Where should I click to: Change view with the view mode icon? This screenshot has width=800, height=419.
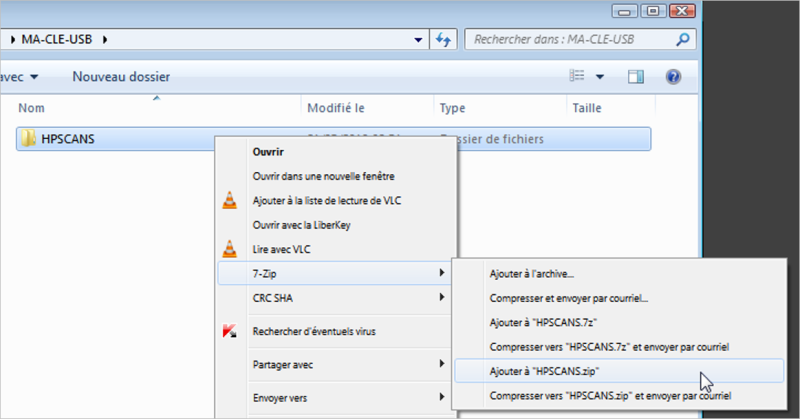tap(577, 76)
